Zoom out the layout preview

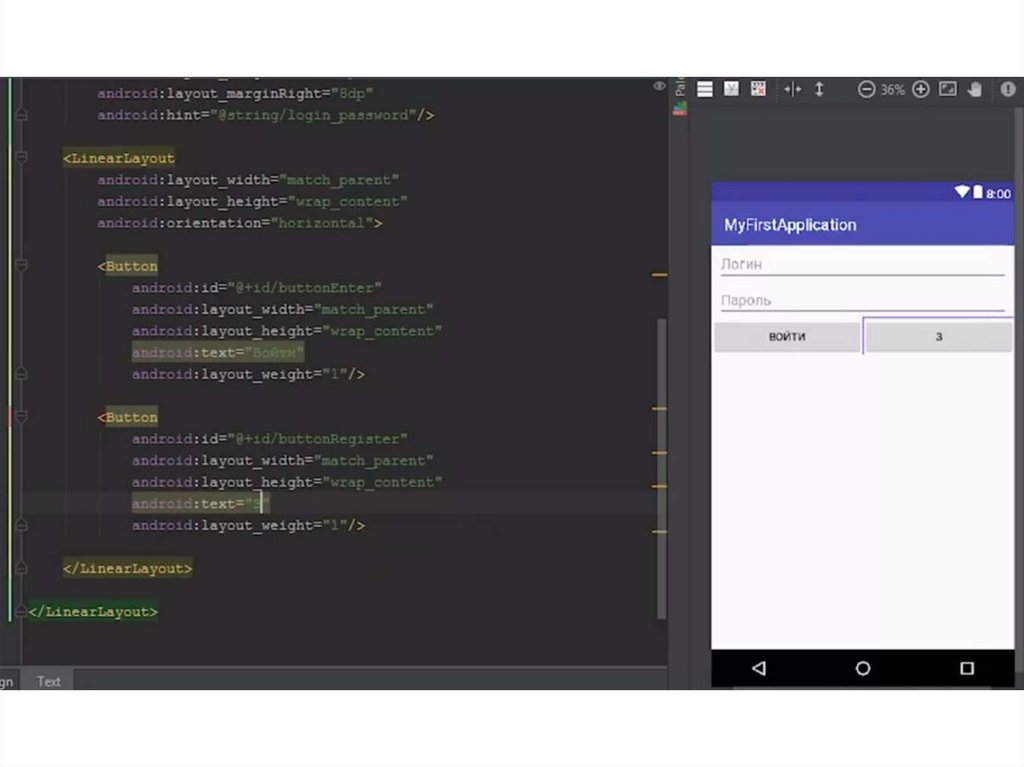[866, 89]
